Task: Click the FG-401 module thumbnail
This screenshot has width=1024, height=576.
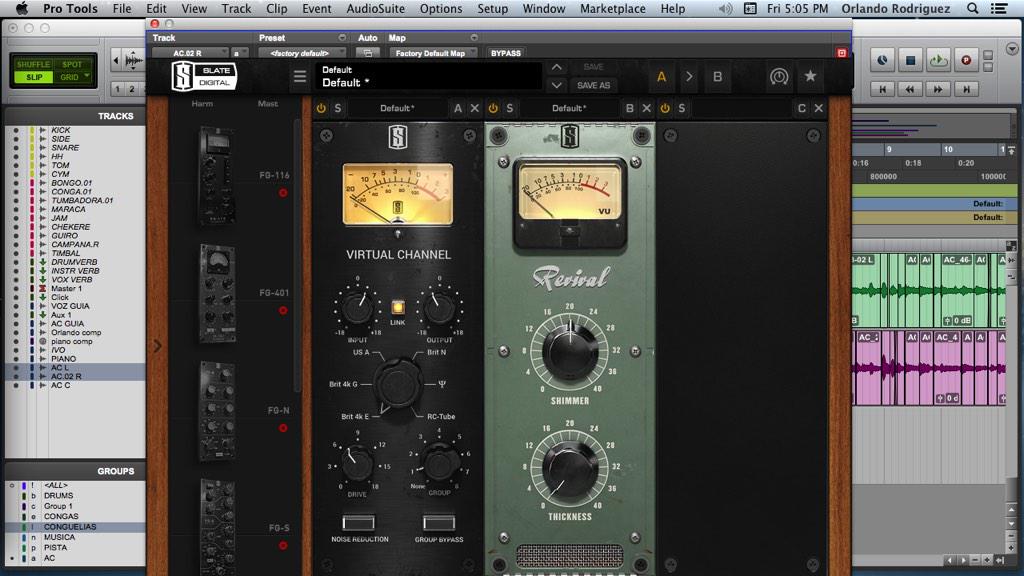Action: click(x=217, y=293)
